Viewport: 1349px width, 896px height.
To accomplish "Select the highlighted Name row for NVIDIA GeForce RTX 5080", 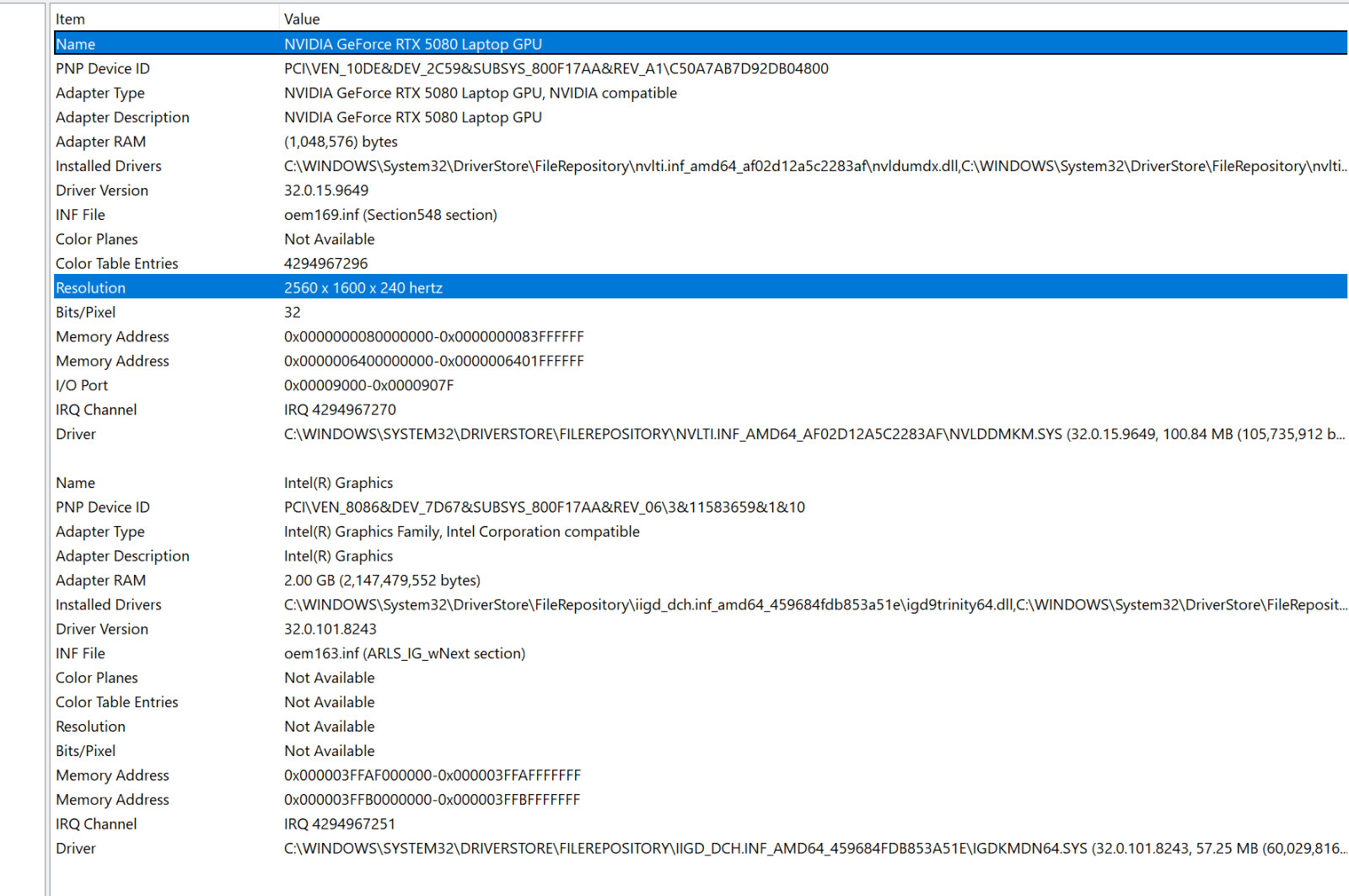I will pyautogui.click(x=701, y=44).
